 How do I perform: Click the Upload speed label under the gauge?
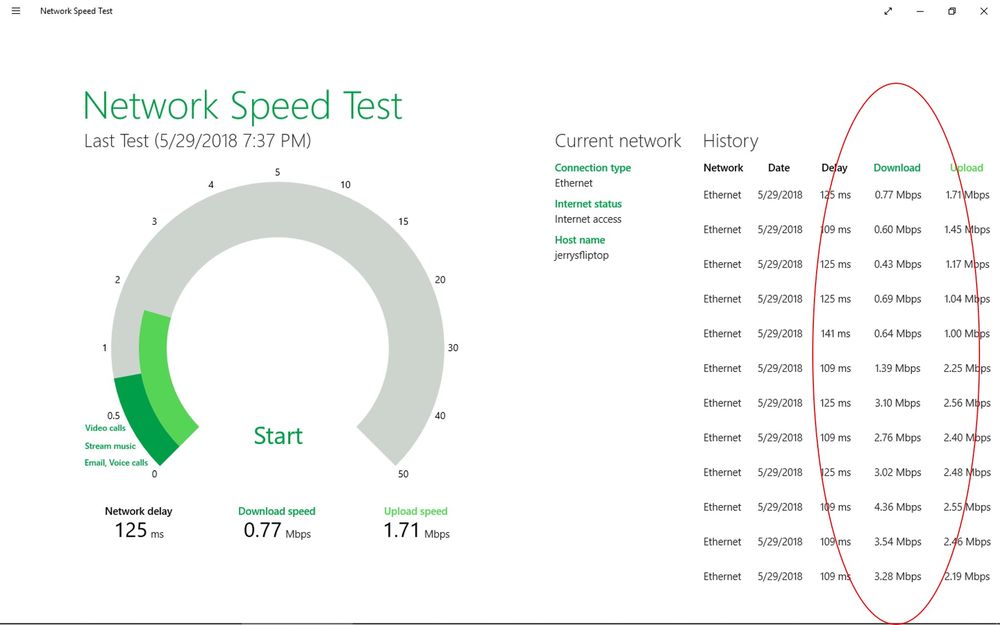[x=416, y=511]
